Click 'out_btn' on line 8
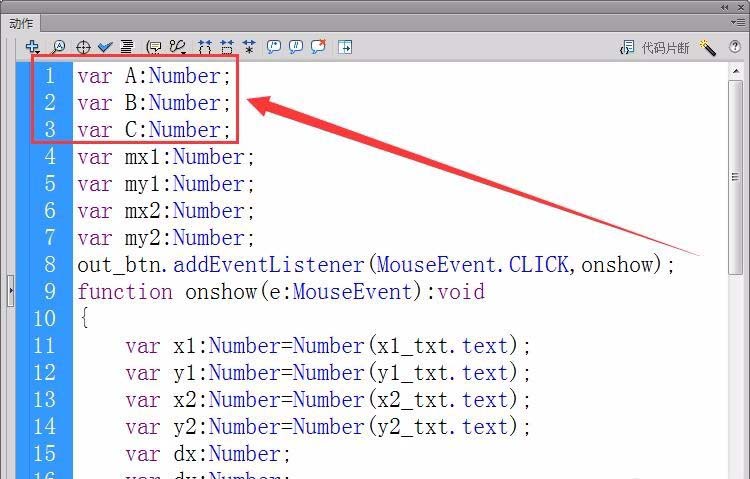The width and height of the screenshot is (750, 479). point(119,265)
